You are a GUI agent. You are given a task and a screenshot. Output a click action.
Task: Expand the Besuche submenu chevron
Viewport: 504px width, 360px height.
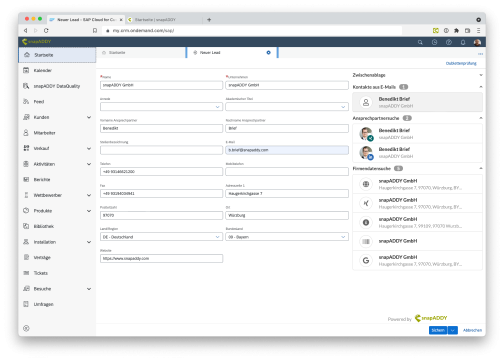pyautogui.click(x=89, y=289)
